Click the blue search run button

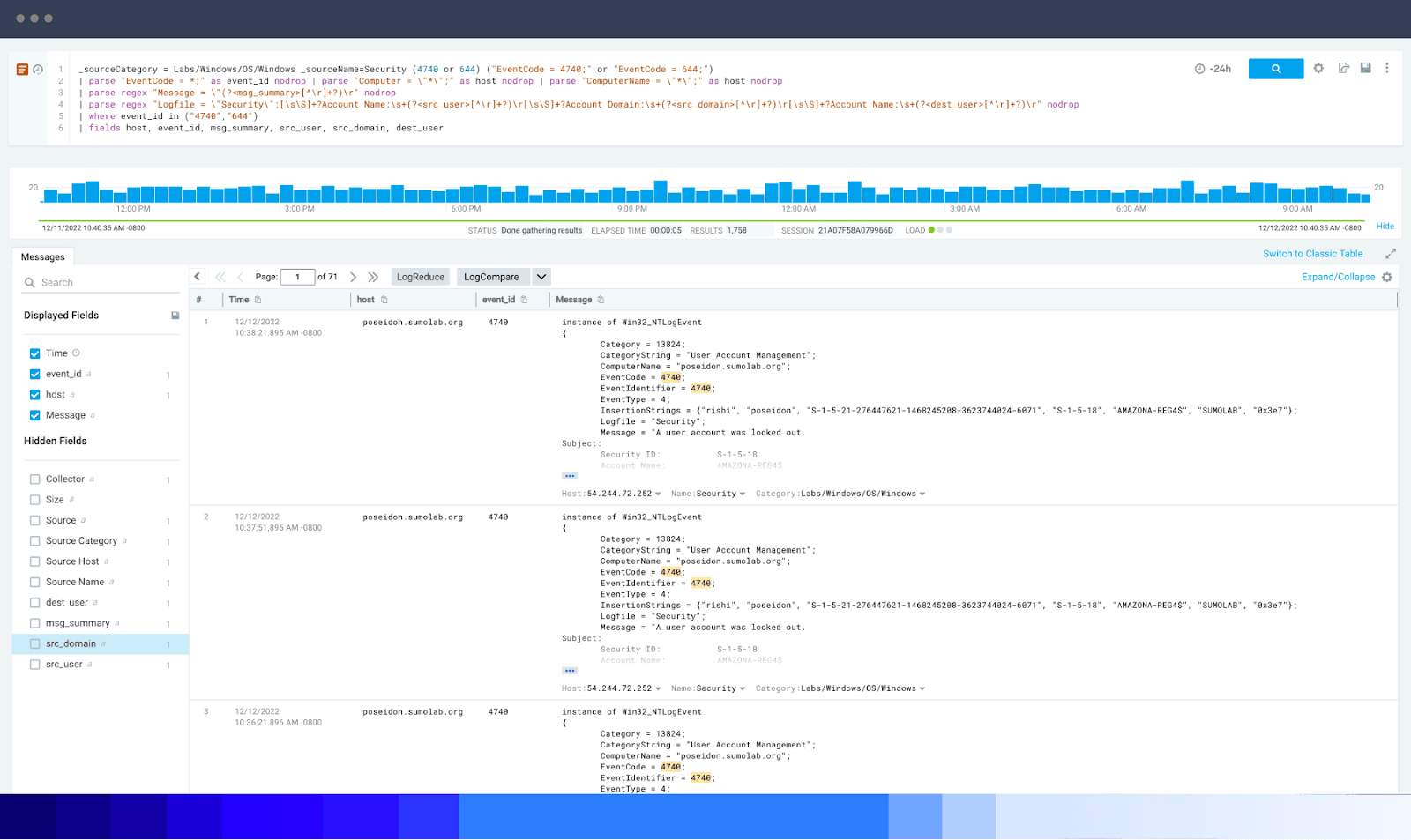1275,69
